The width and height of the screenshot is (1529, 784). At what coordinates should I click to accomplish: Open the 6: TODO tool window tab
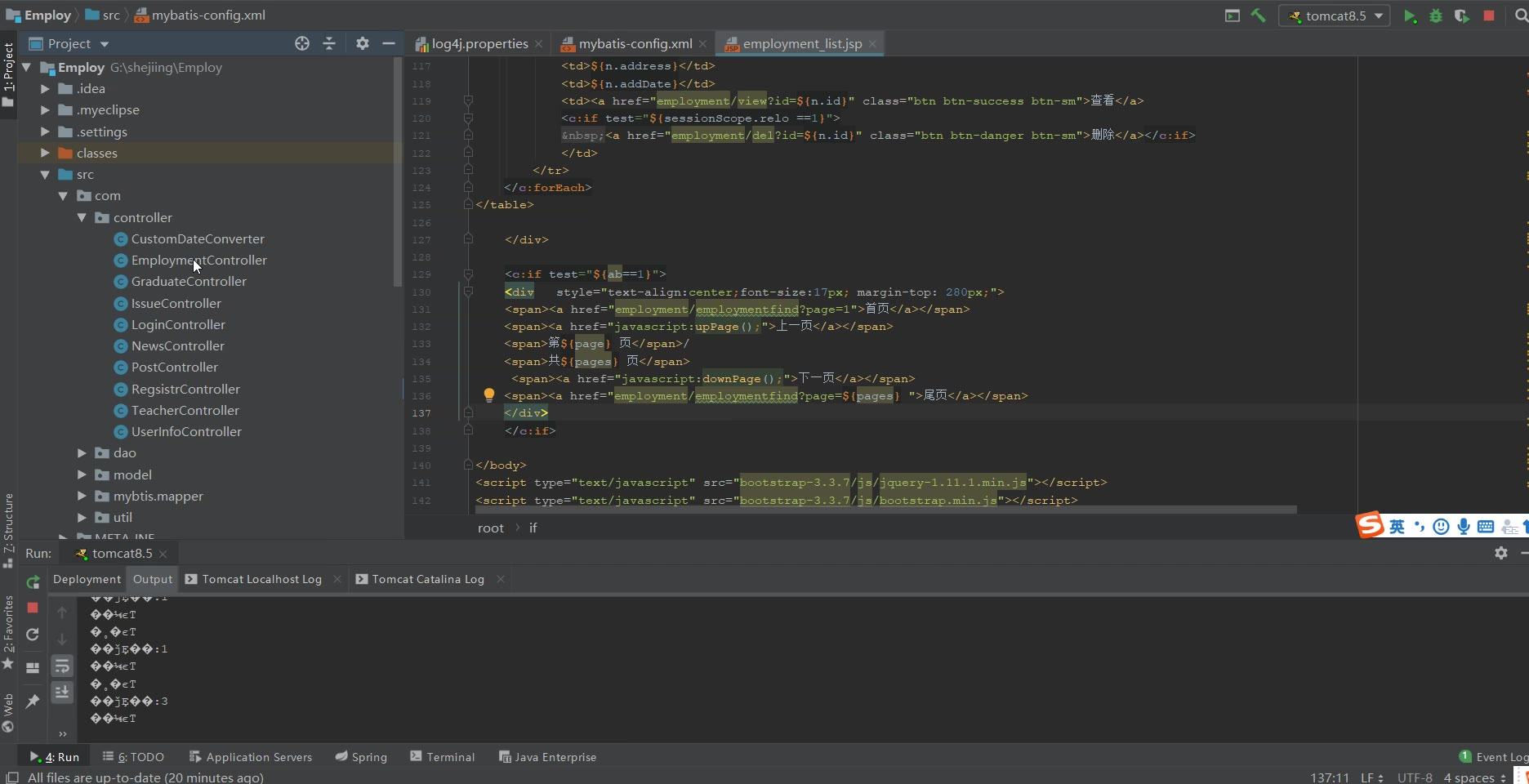pyautogui.click(x=133, y=757)
